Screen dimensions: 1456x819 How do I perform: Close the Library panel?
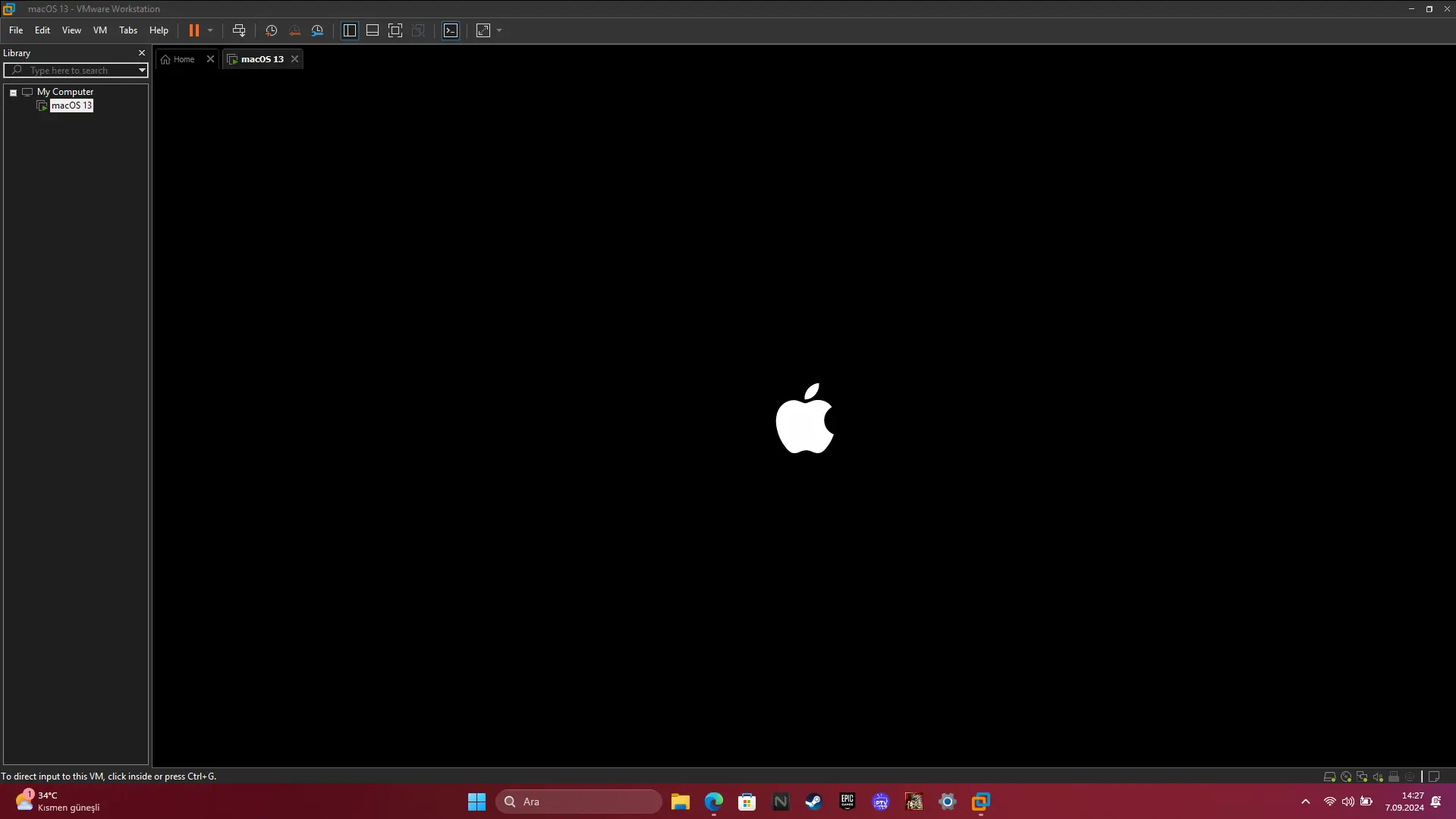[142, 53]
